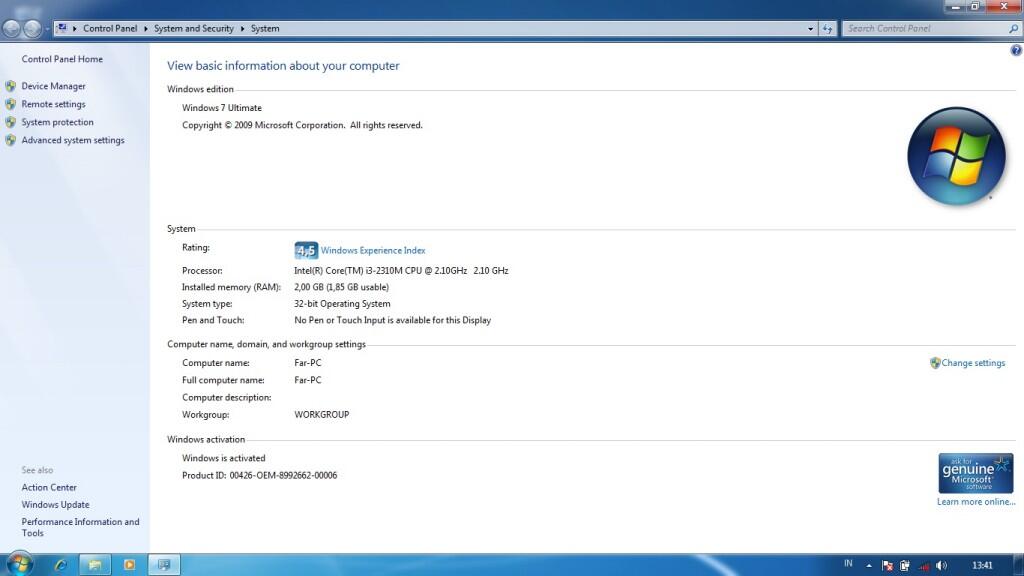Click the Back navigation button
The height and width of the screenshot is (576, 1024).
pos(12,29)
